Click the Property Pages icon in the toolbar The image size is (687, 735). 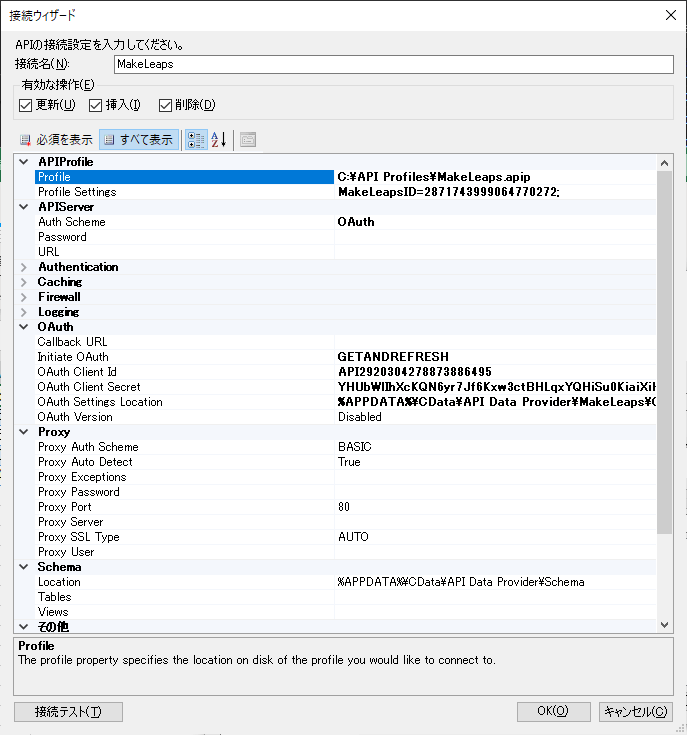pos(248,140)
